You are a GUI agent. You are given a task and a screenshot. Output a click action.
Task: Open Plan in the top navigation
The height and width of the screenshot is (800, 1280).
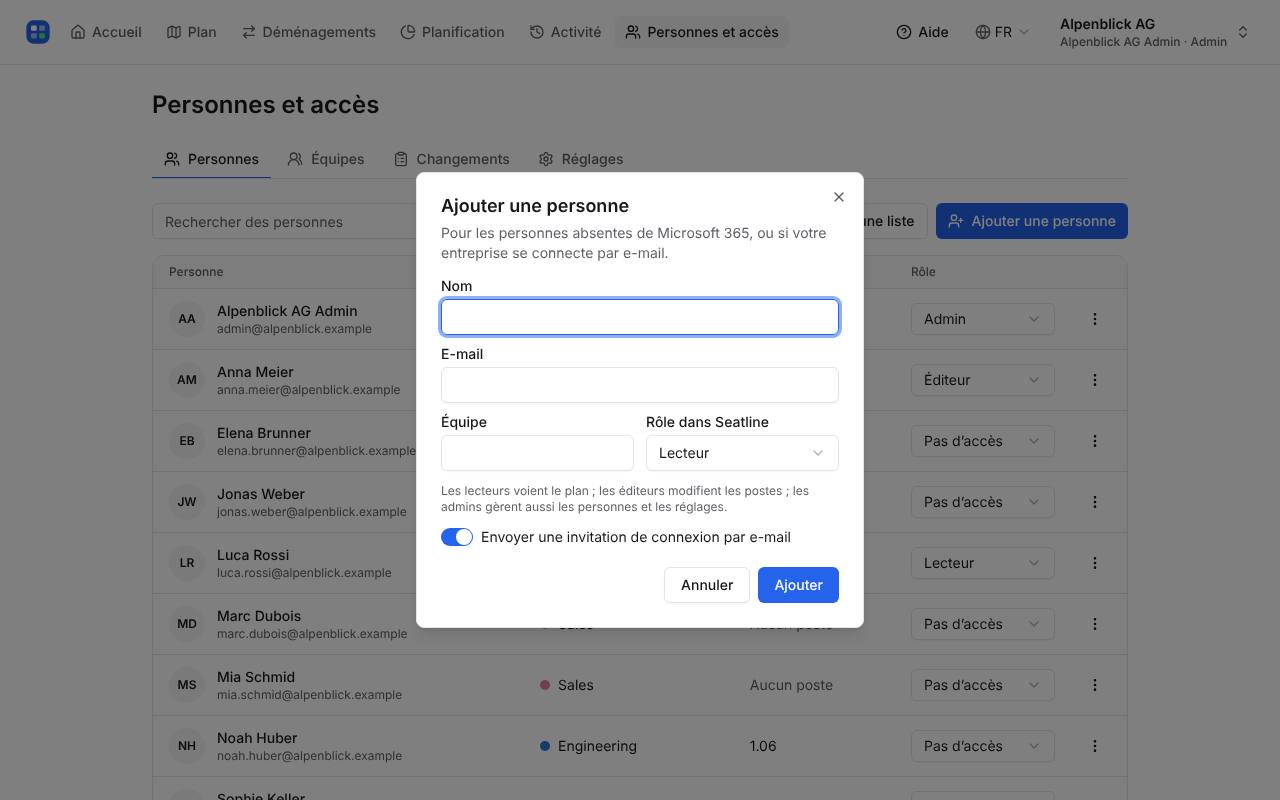click(191, 32)
